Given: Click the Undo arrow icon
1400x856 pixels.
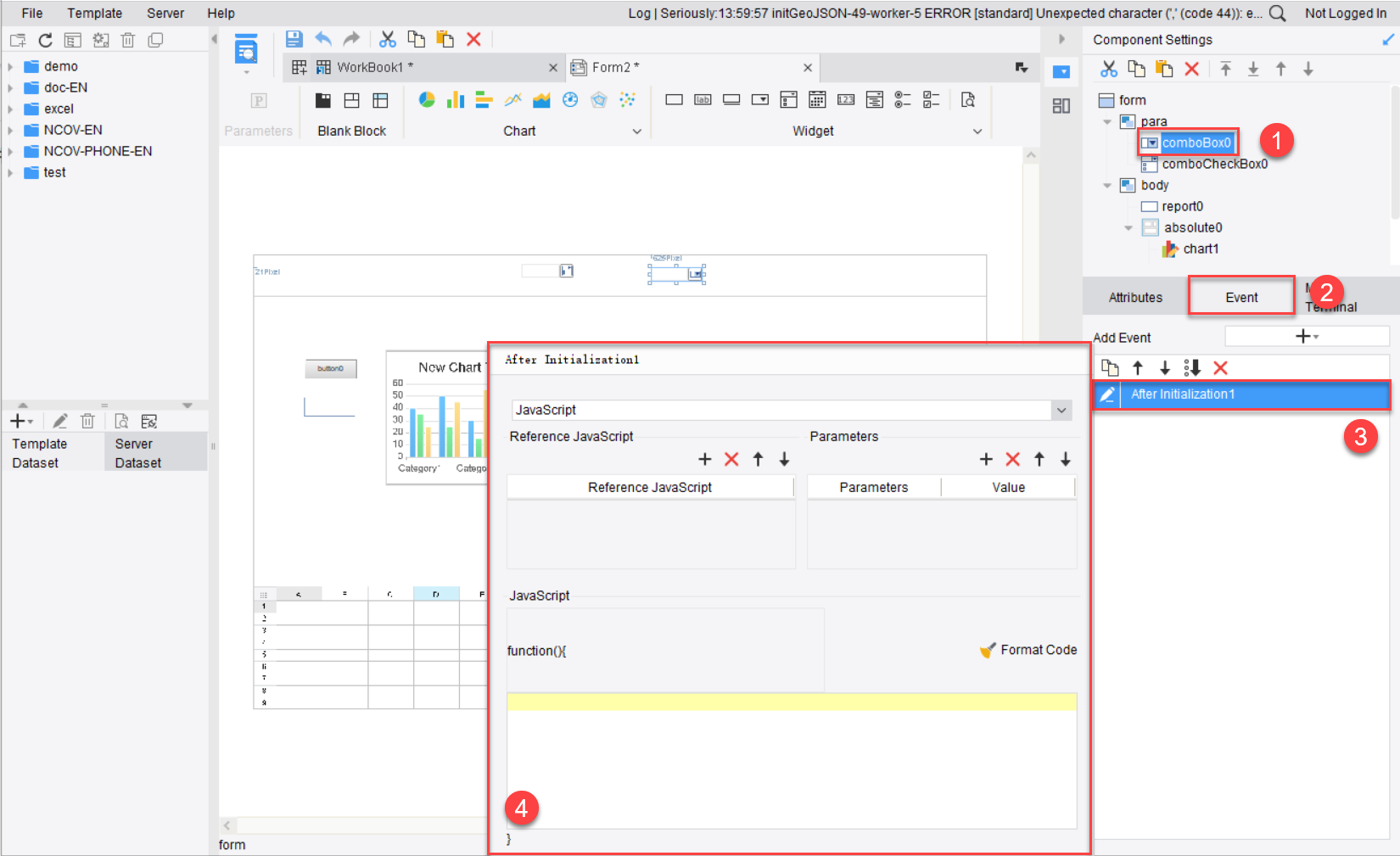Looking at the screenshot, I should point(323,39).
